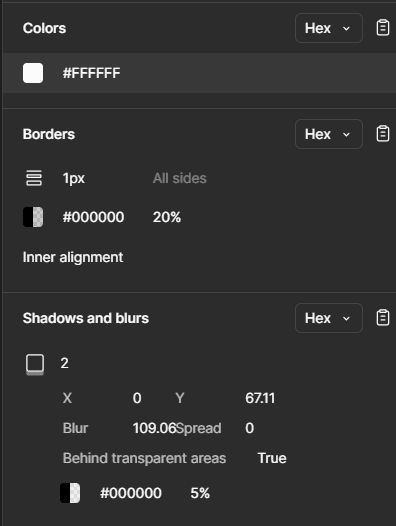Open Shadows and blurs Hex dropdown
Viewport: 396px width, 526px height.
(x=329, y=318)
